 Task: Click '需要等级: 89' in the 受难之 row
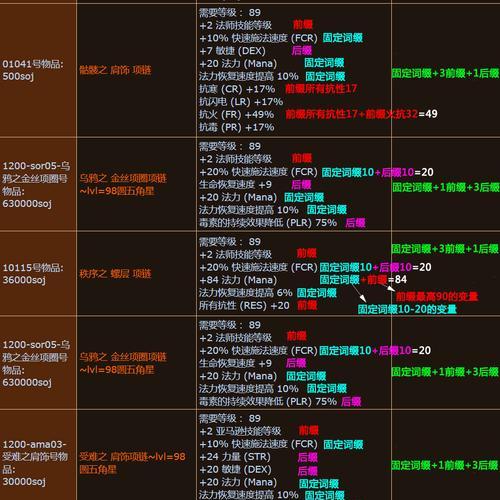pyautogui.click(x=230, y=418)
